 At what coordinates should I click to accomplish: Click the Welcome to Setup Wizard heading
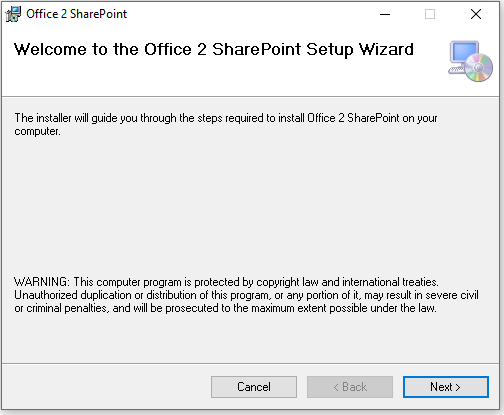[214, 50]
